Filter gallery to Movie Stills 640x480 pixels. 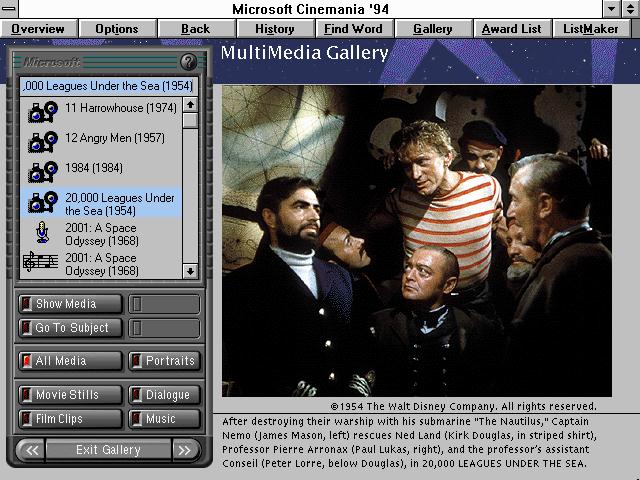[70, 395]
